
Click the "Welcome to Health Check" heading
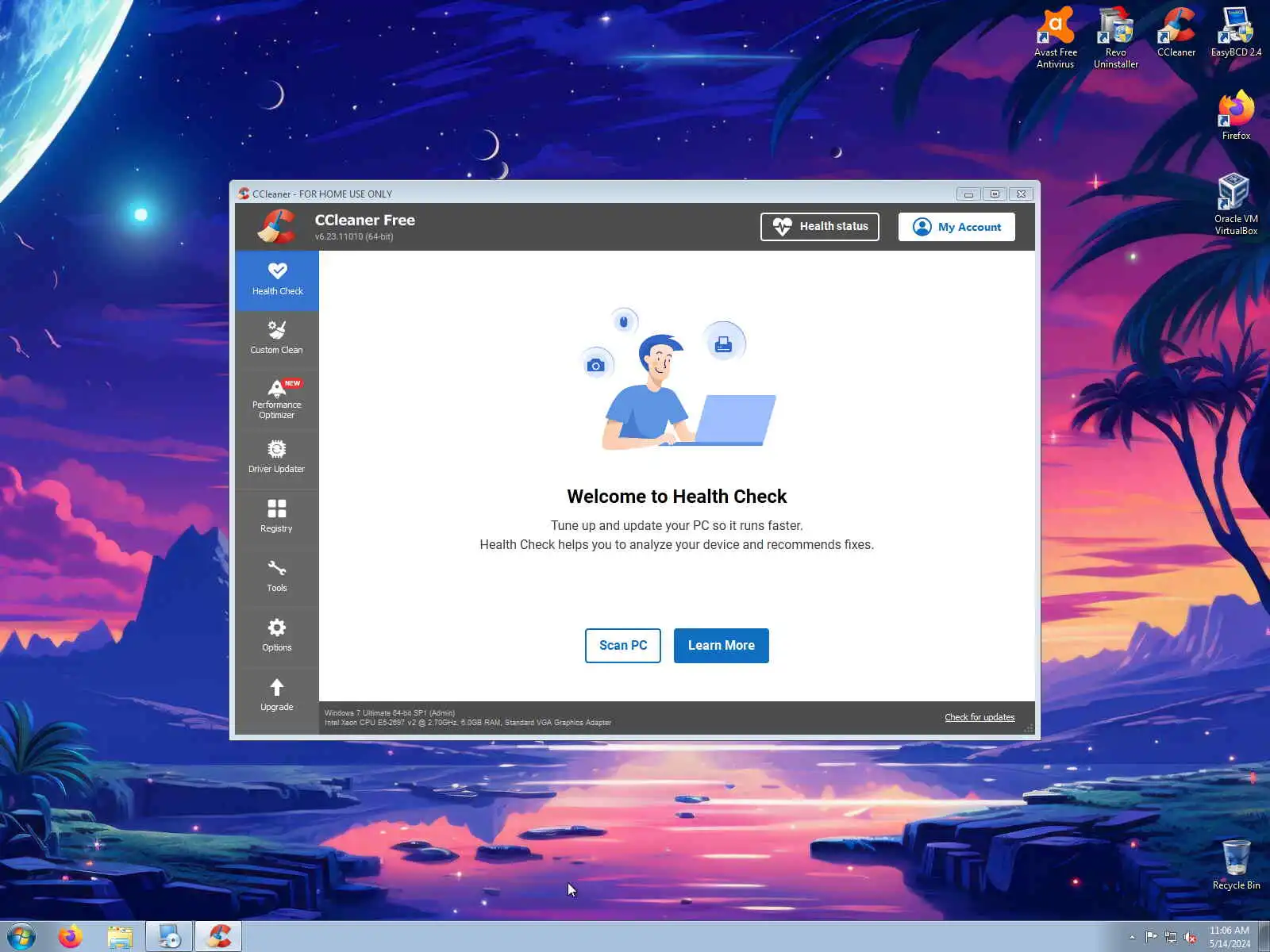[x=677, y=497]
